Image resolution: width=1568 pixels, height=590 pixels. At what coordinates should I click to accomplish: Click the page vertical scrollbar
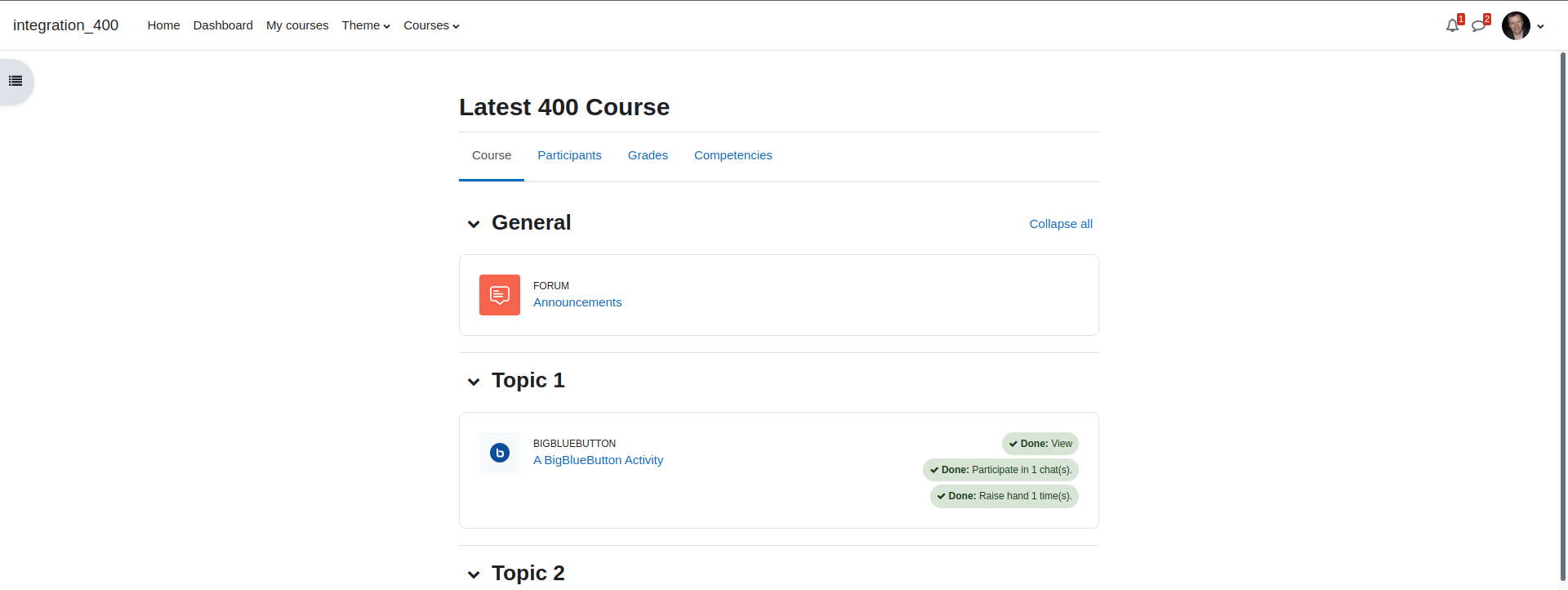point(1563,317)
